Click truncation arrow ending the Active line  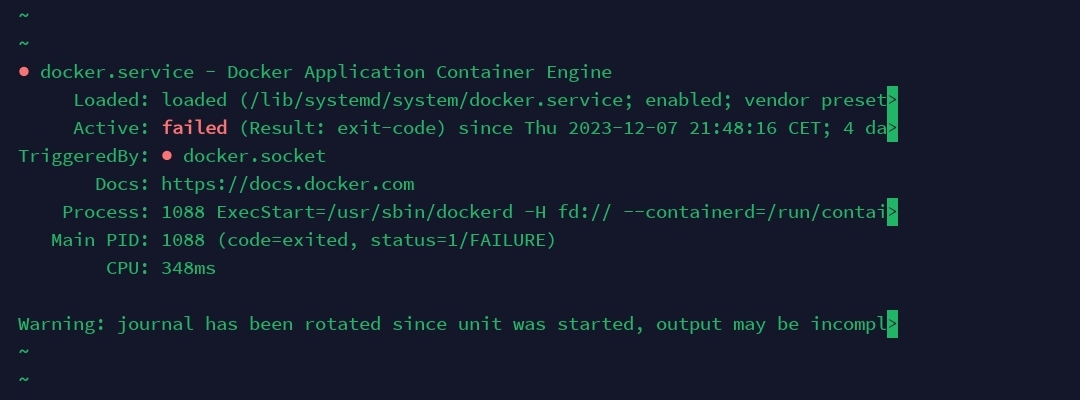pos(892,128)
